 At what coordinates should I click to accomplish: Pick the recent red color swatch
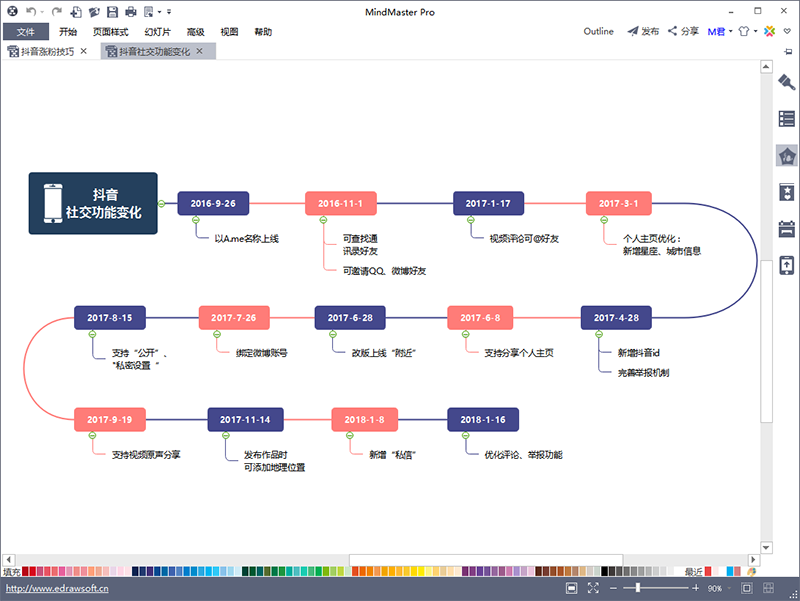[x=708, y=571]
